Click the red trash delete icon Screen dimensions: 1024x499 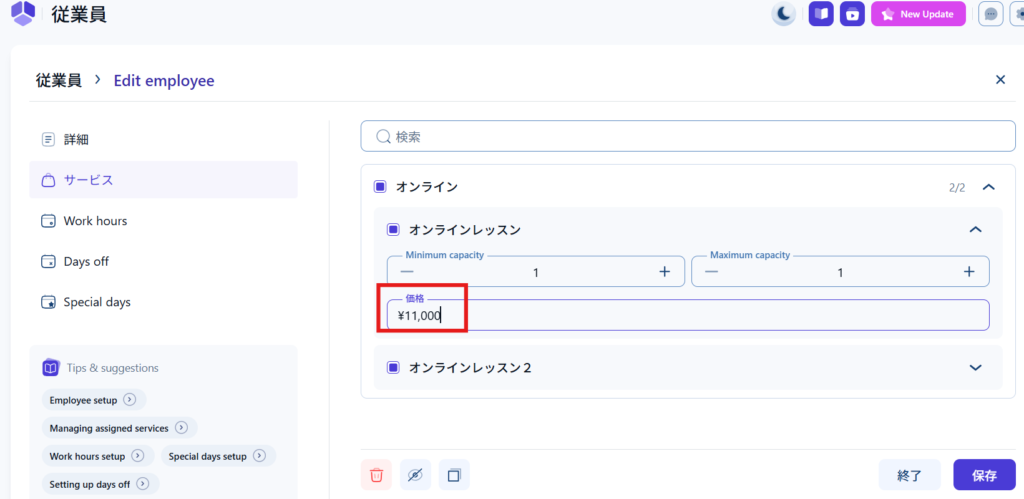pos(376,475)
